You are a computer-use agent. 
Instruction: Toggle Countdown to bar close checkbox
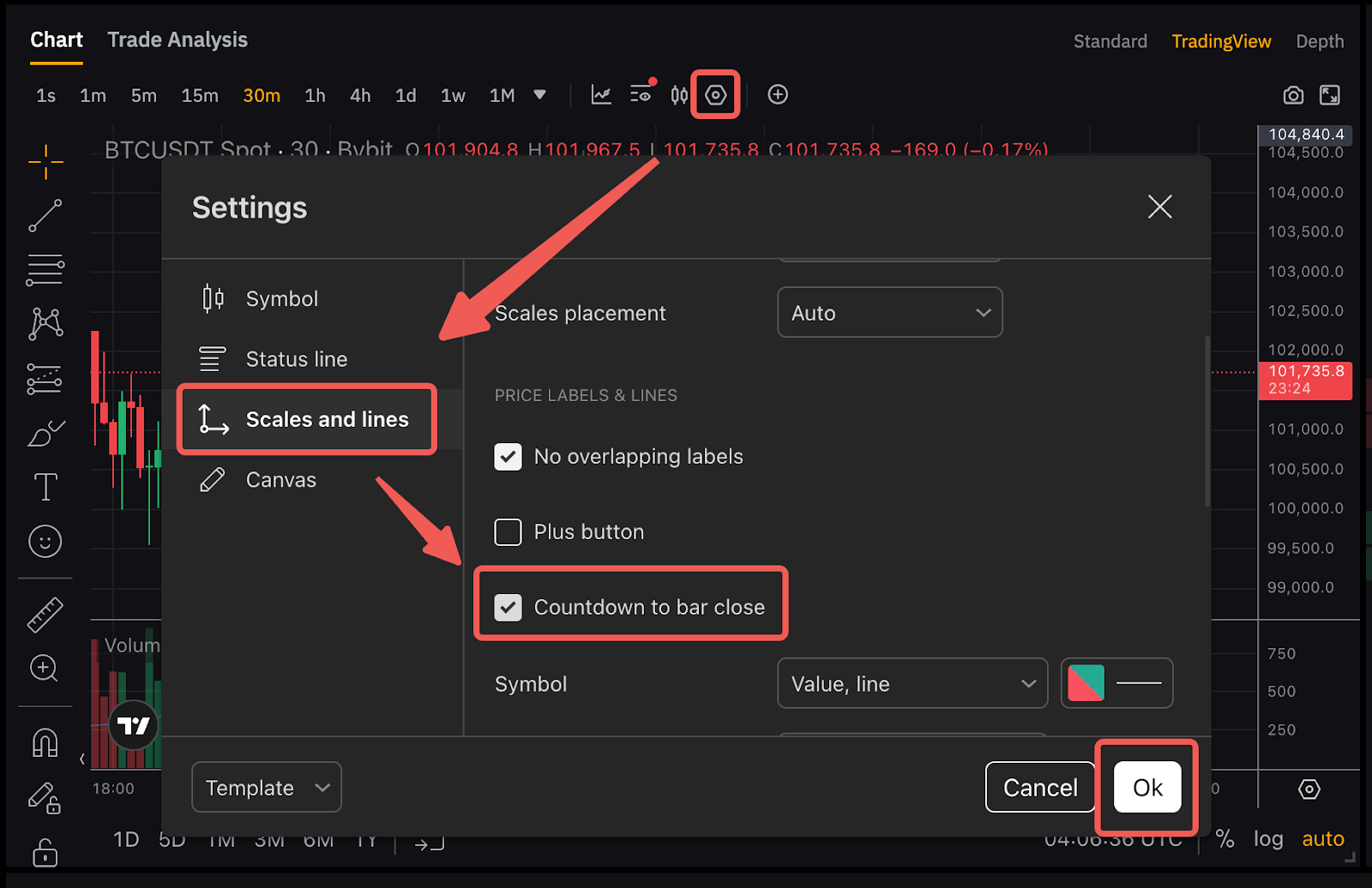pos(508,608)
